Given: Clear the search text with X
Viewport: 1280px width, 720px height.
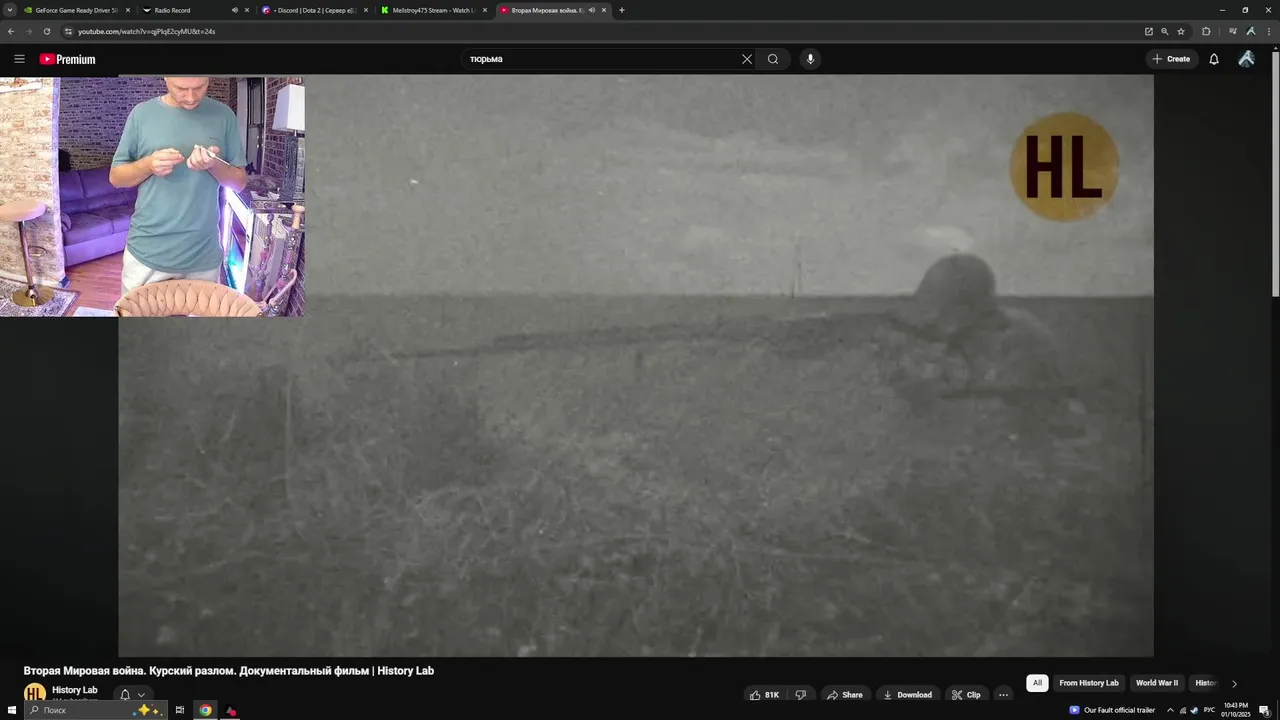Looking at the screenshot, I should click(x=746, y=59).
